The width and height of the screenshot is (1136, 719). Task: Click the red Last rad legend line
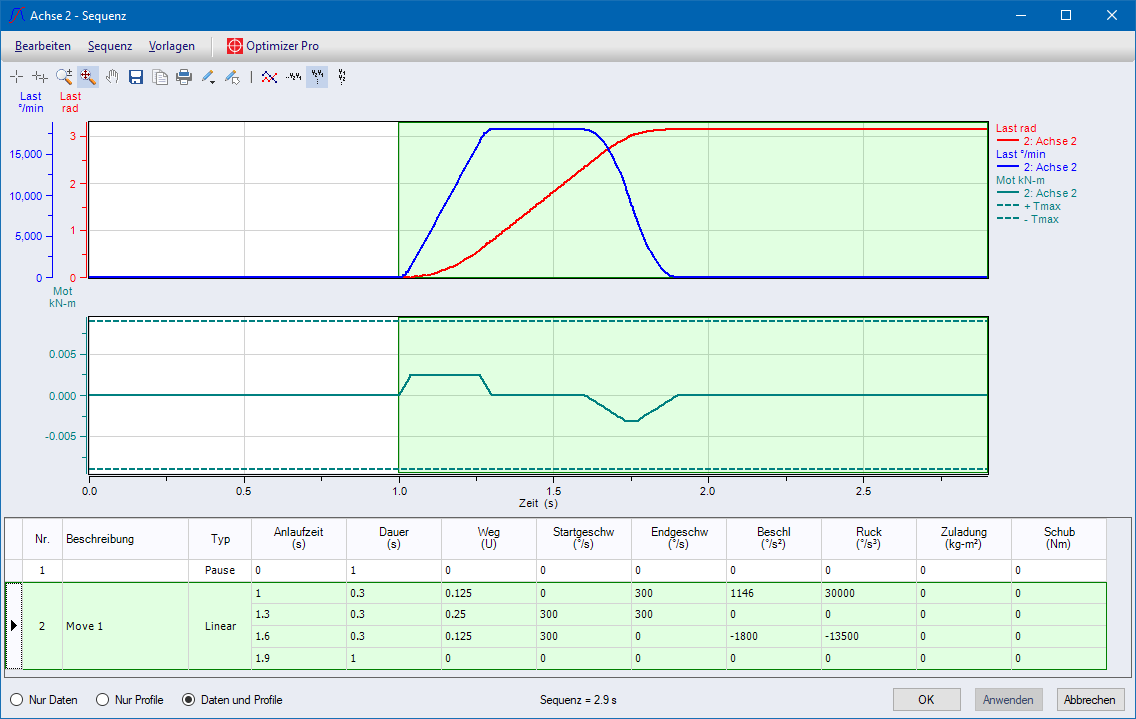click(1008, 142)
